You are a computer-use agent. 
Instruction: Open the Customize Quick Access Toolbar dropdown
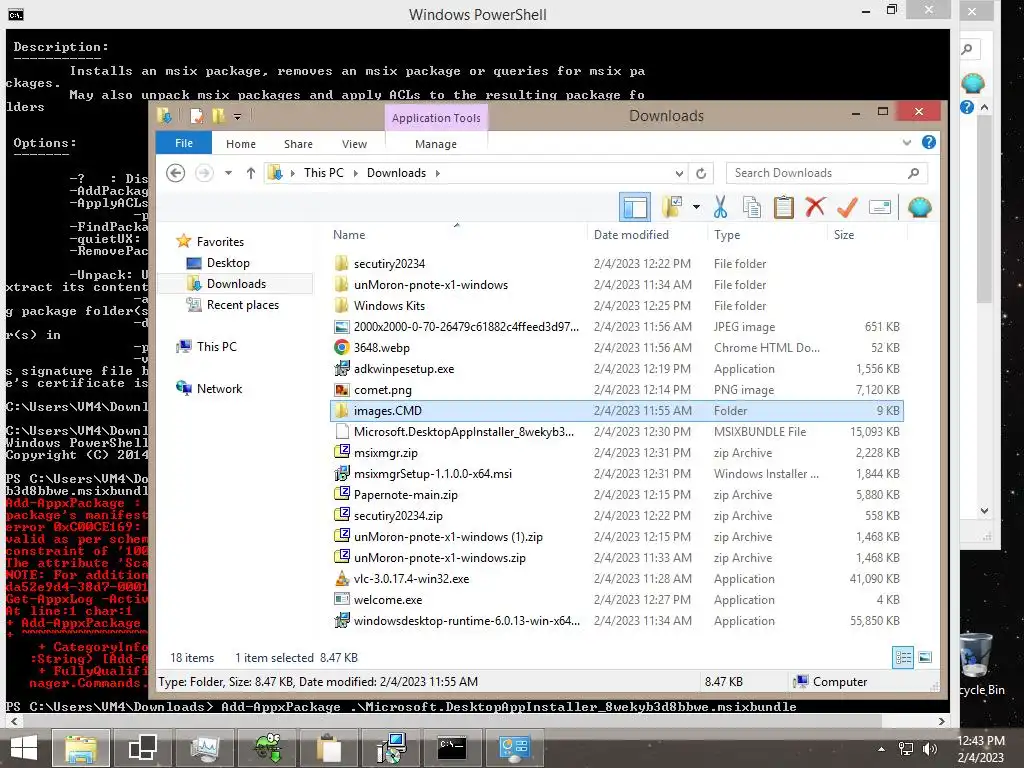[x=237, y=117]
